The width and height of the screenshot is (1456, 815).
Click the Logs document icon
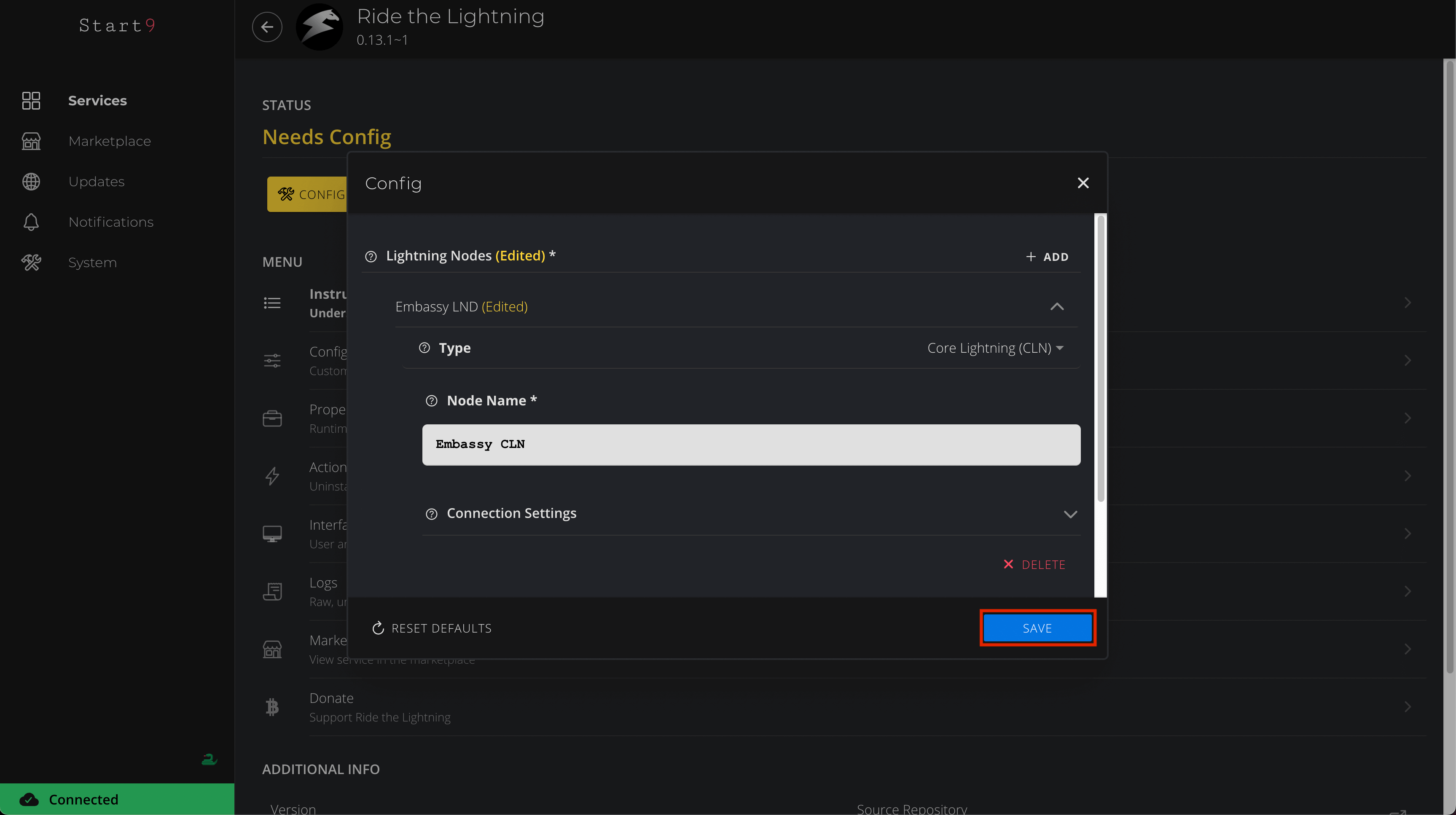[272, 591]
